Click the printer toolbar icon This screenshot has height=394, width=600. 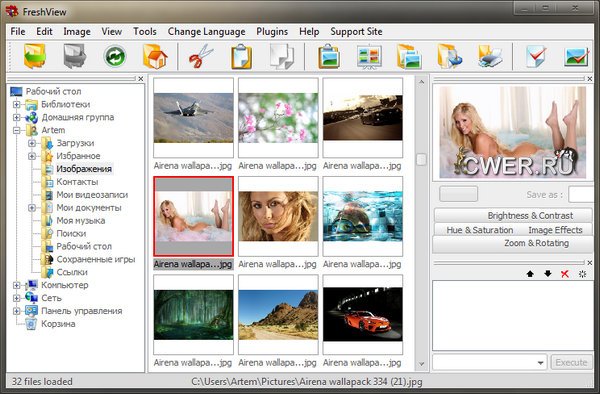[x=490, y=57]
